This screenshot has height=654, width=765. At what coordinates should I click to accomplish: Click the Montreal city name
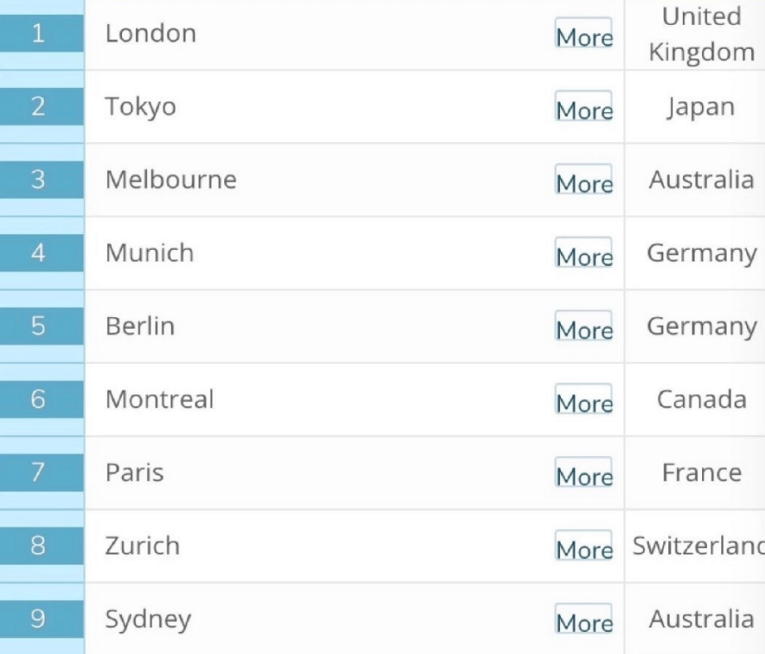tap(160, 399)
